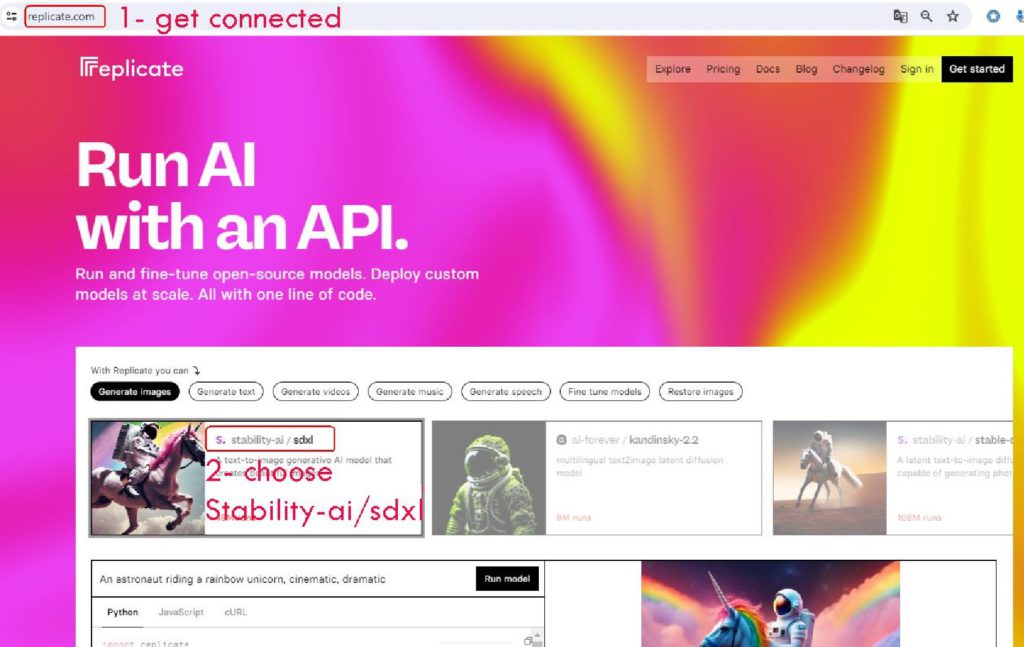
Task: Select the Generate videos pill
Action: 315,392
